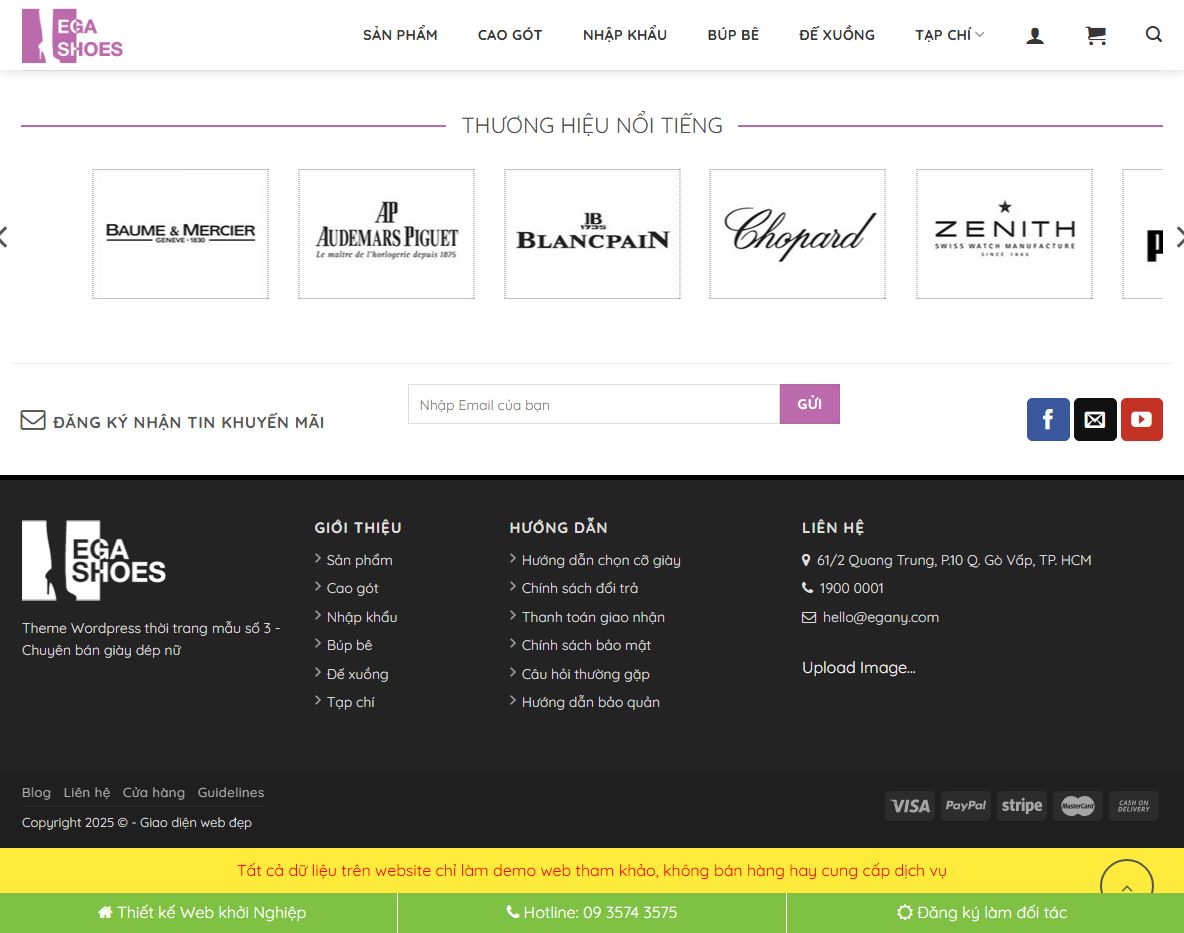The image size is (1184, 933).
Task: Open the bottom Liên hệ footer link
Action: [87, 793]
